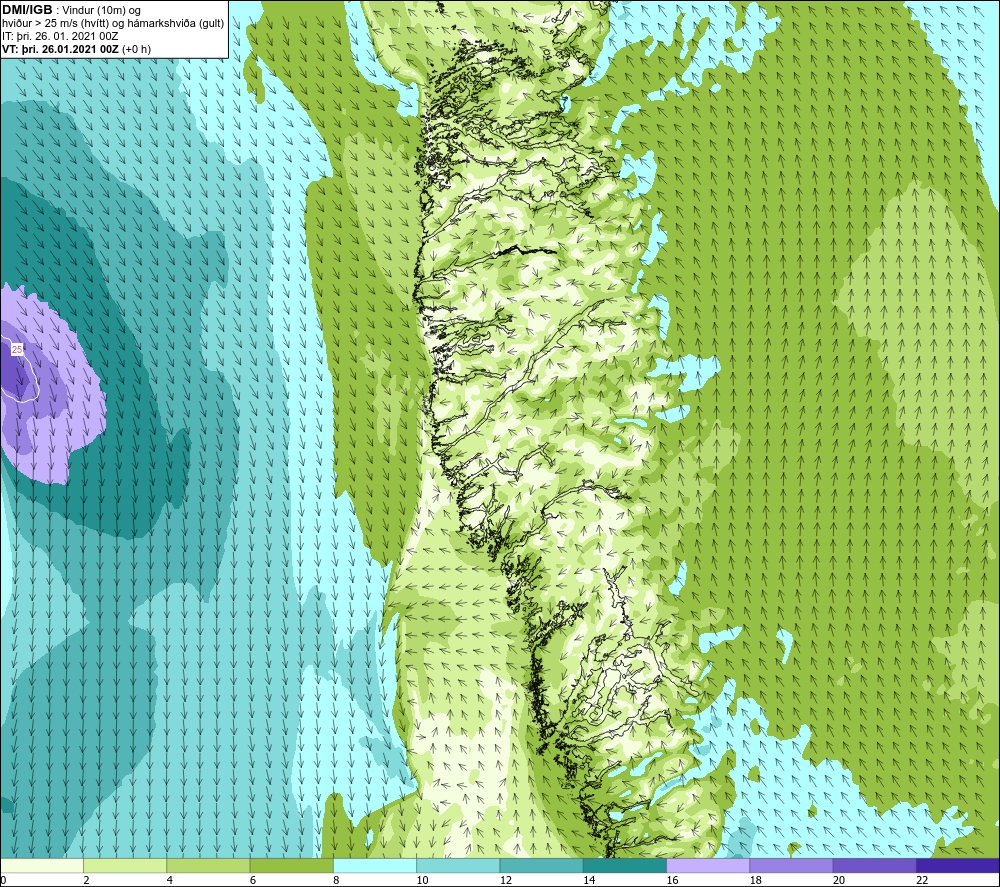The height and width of the screenshot is (887, 1000).
Task: Click the "4" legend scale label
Action: [170, 880]
